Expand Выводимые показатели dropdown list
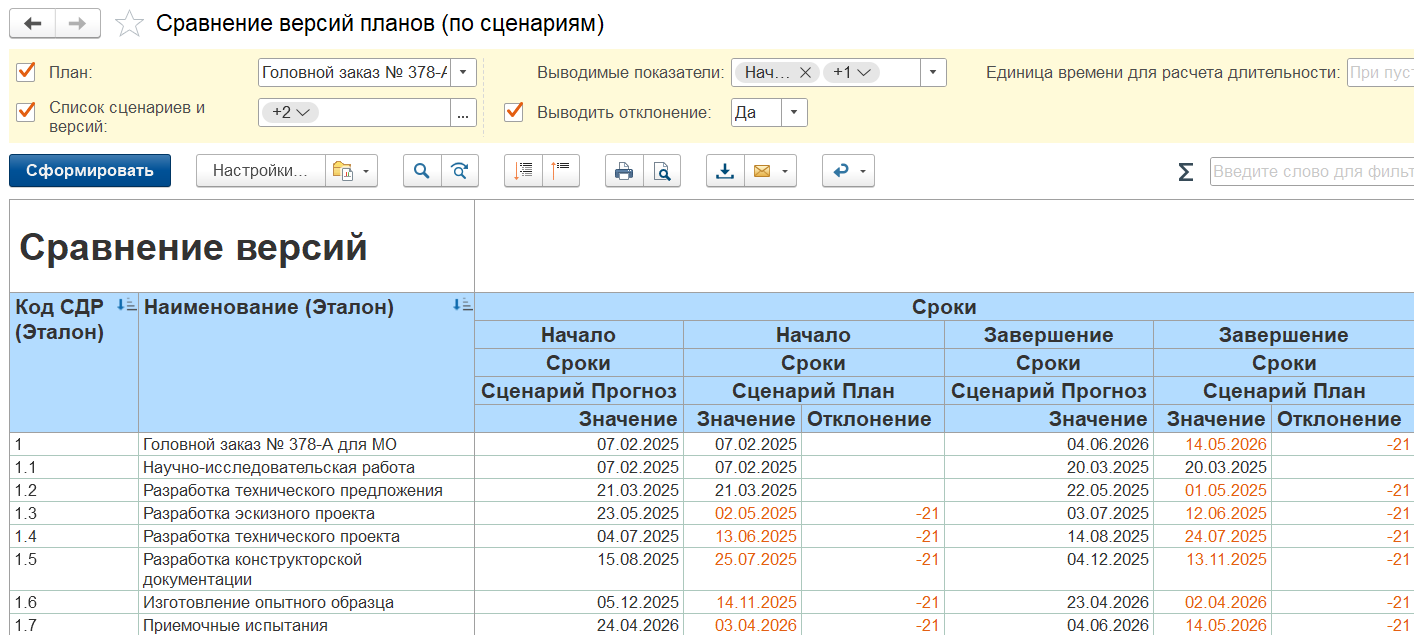 (x=932, y=72)
